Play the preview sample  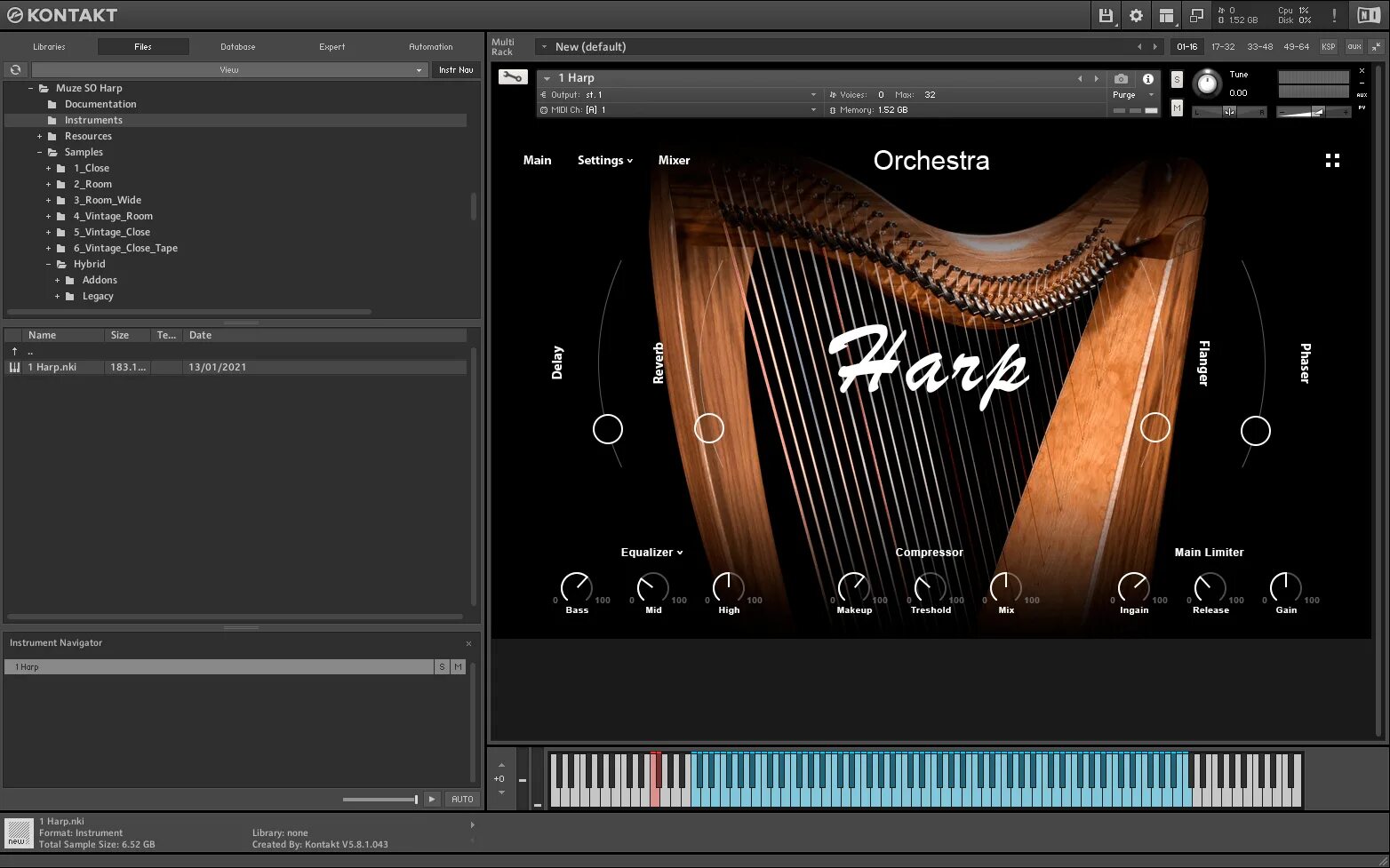432,799
